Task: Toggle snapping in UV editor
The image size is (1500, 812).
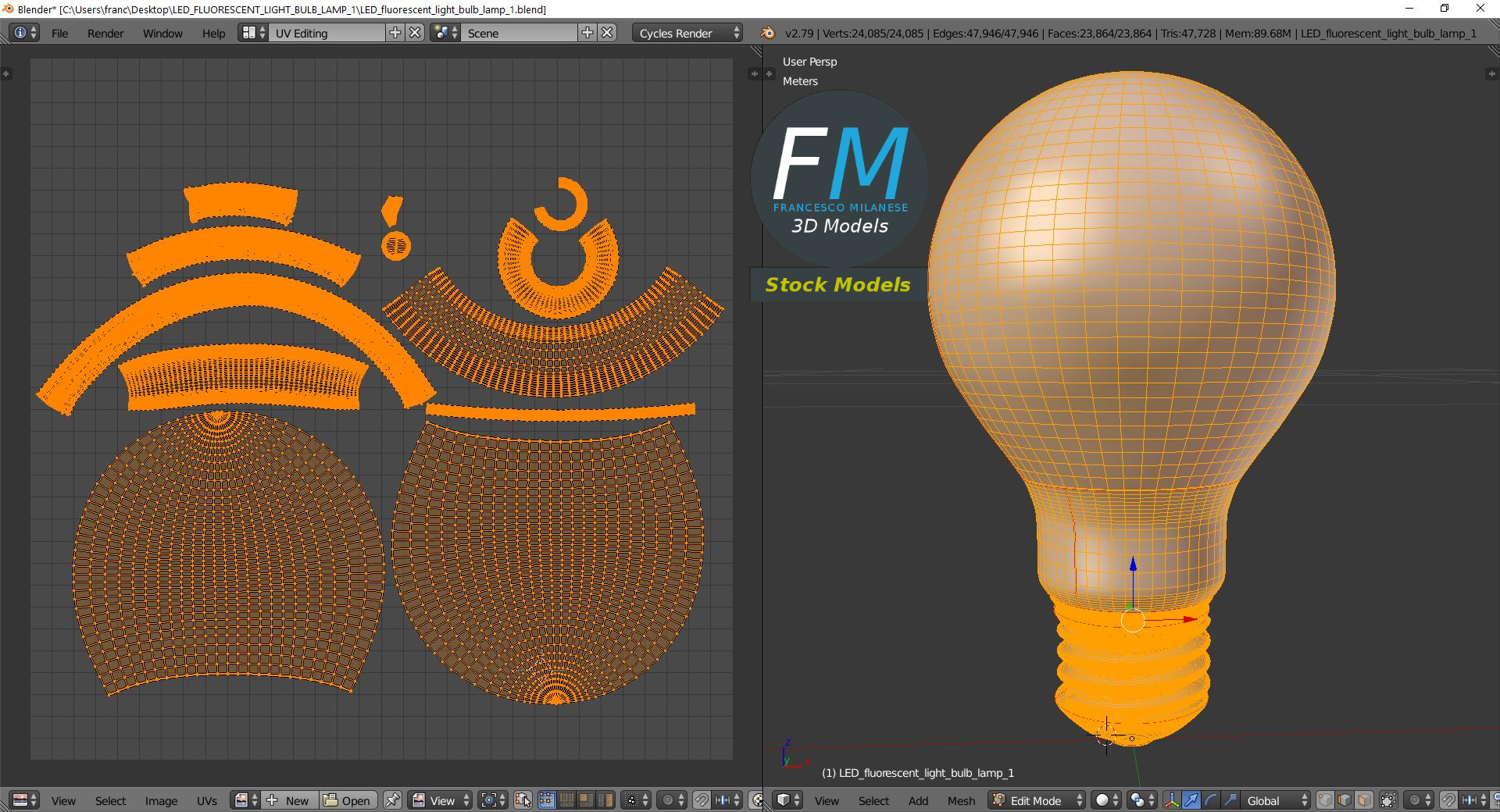Action: [x=702, y=800]
